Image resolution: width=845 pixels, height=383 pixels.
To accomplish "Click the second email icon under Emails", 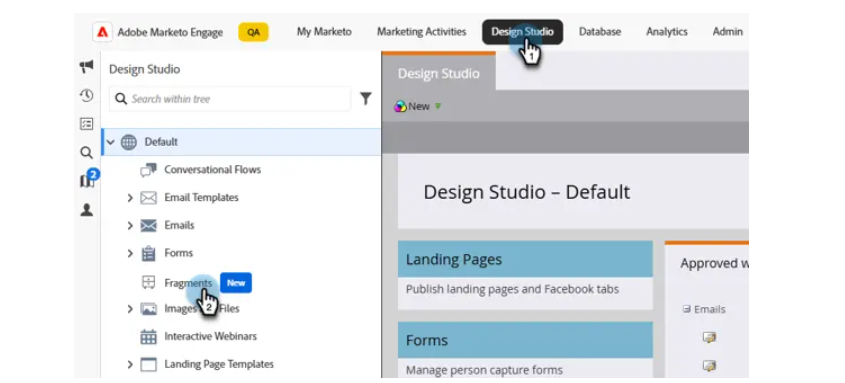I will tap(709, 366).
